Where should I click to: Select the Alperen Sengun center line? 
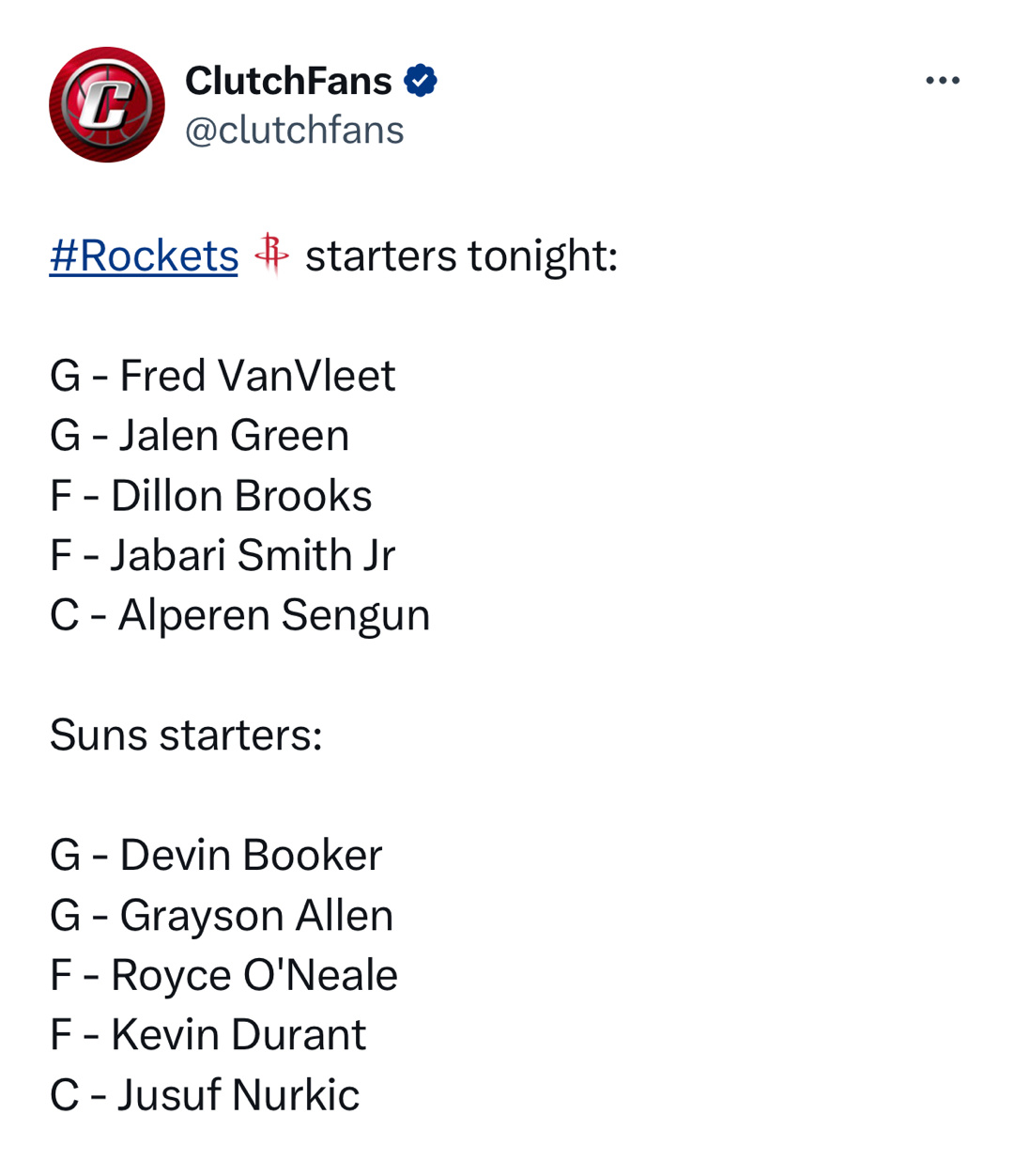pos(239,615)
